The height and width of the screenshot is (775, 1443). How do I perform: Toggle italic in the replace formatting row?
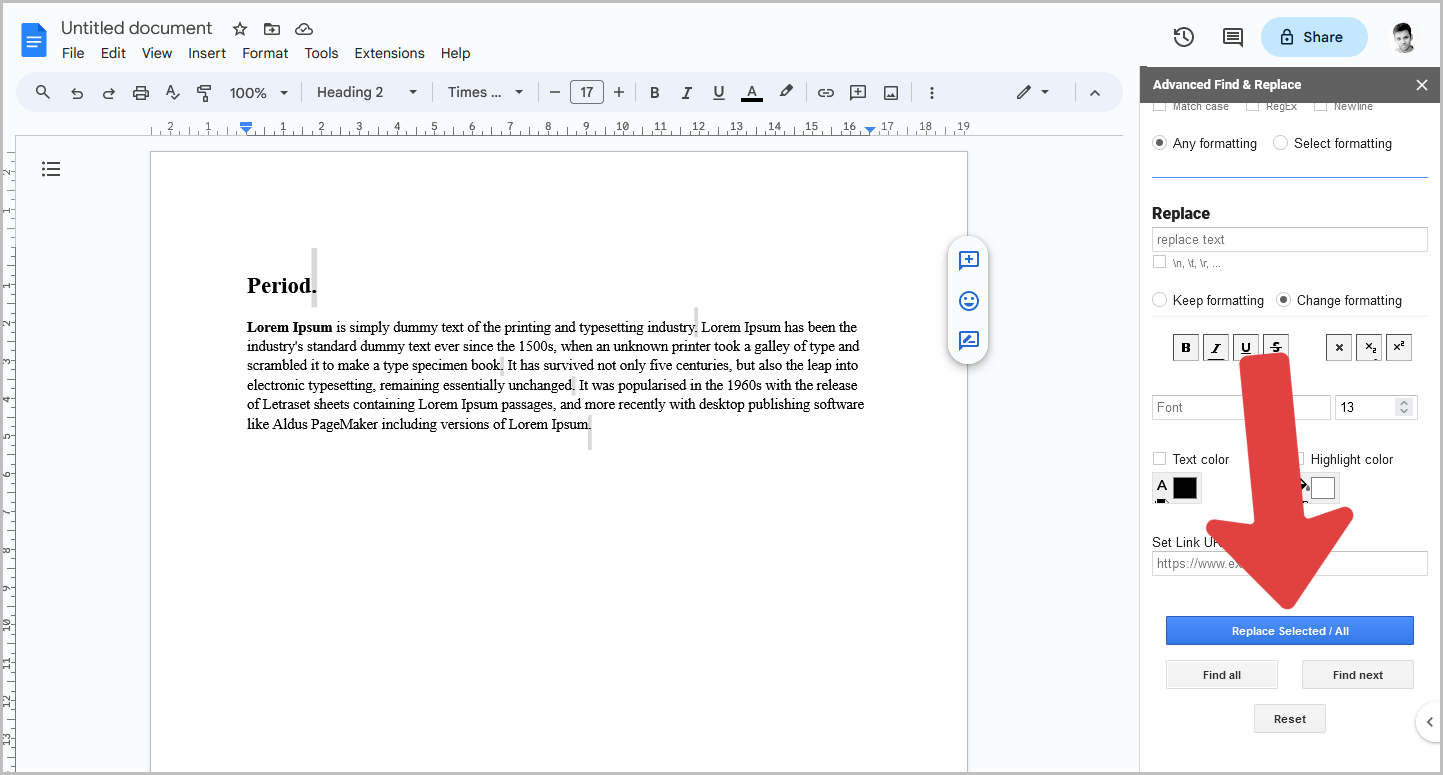click(x=1216, y=347)
